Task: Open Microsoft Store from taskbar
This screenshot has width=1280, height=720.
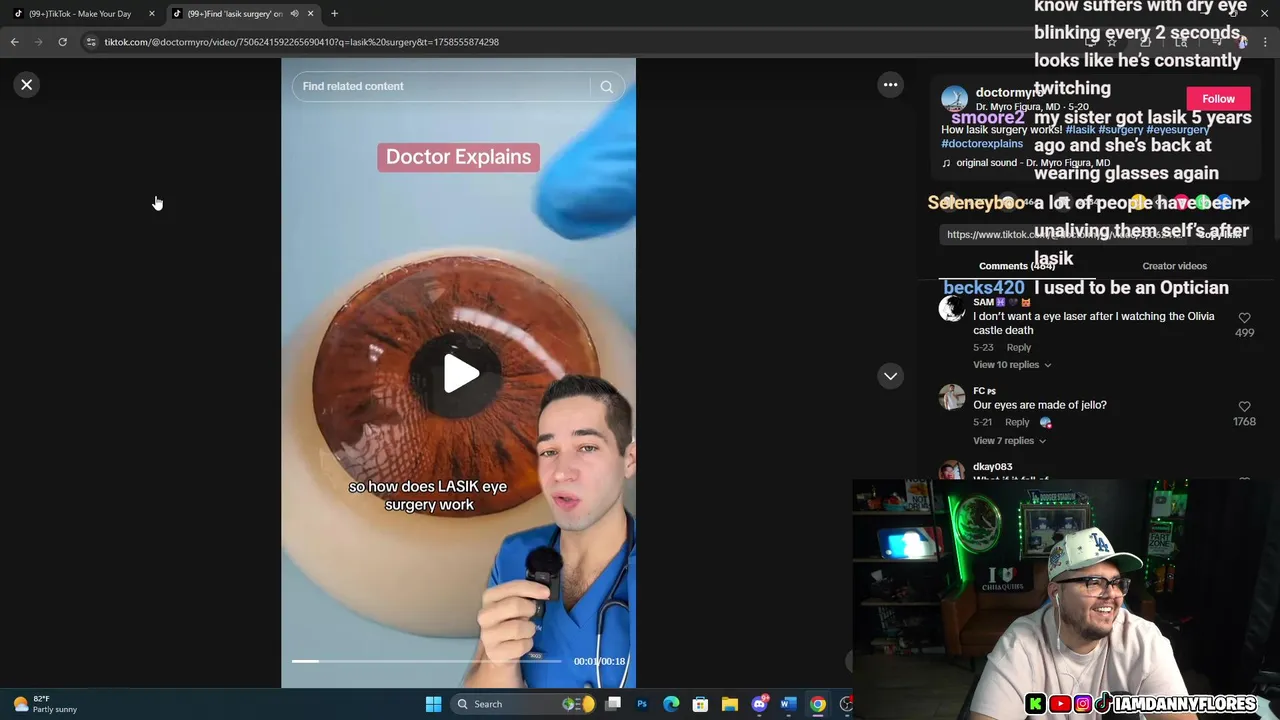Action: [x=700, y=704]
